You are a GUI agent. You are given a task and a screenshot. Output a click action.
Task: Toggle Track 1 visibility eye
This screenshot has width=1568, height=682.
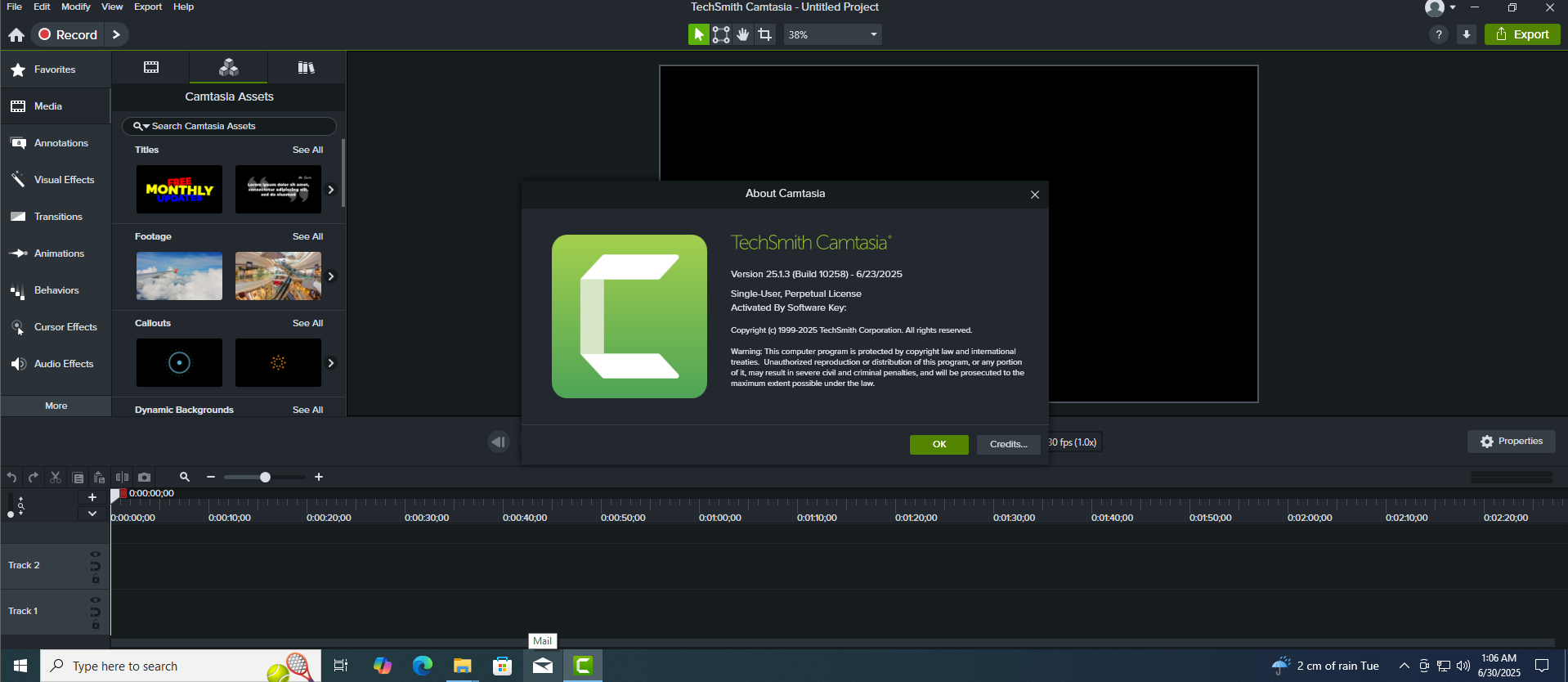(x=96, y=599)
